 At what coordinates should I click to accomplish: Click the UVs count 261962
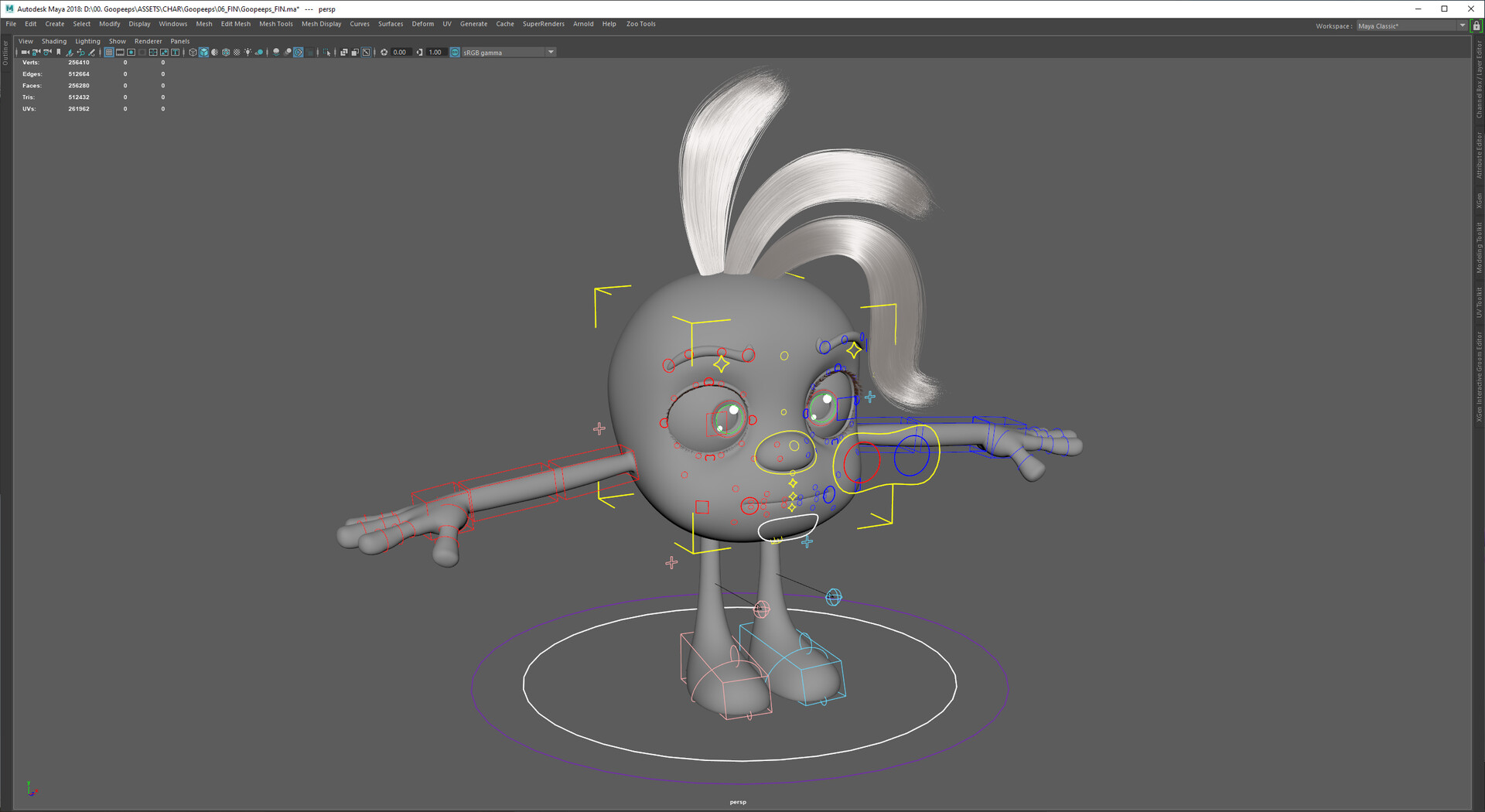[79, 109]
